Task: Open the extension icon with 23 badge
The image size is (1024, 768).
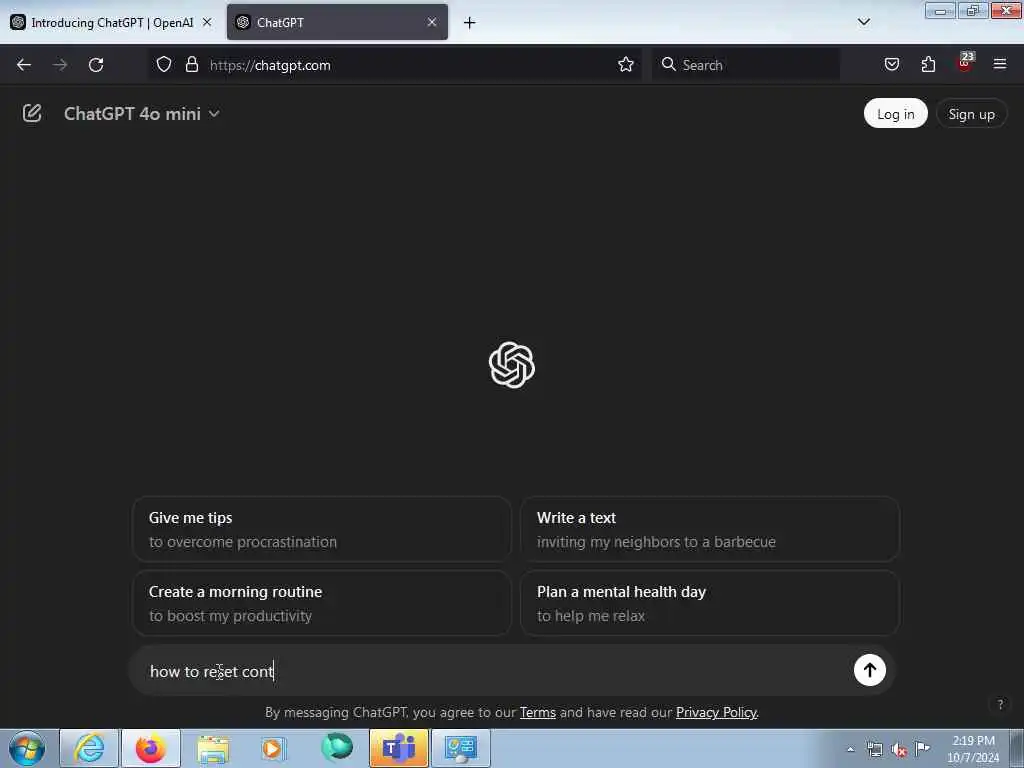Action: click(x=965, y=63)
